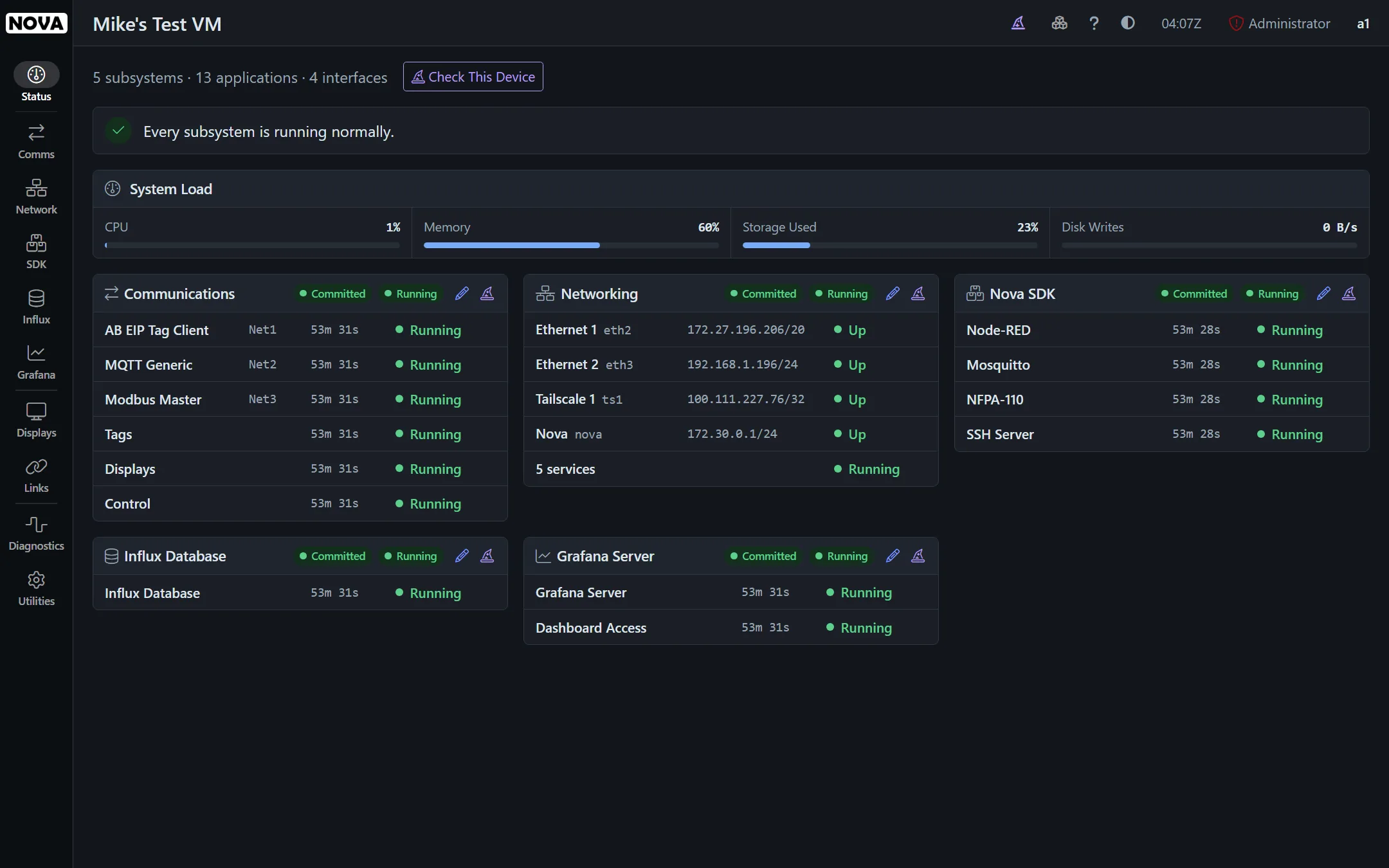1389x868 pixels.
Task: Select the AB EIP Tag Client row
Action: (300, 330)
